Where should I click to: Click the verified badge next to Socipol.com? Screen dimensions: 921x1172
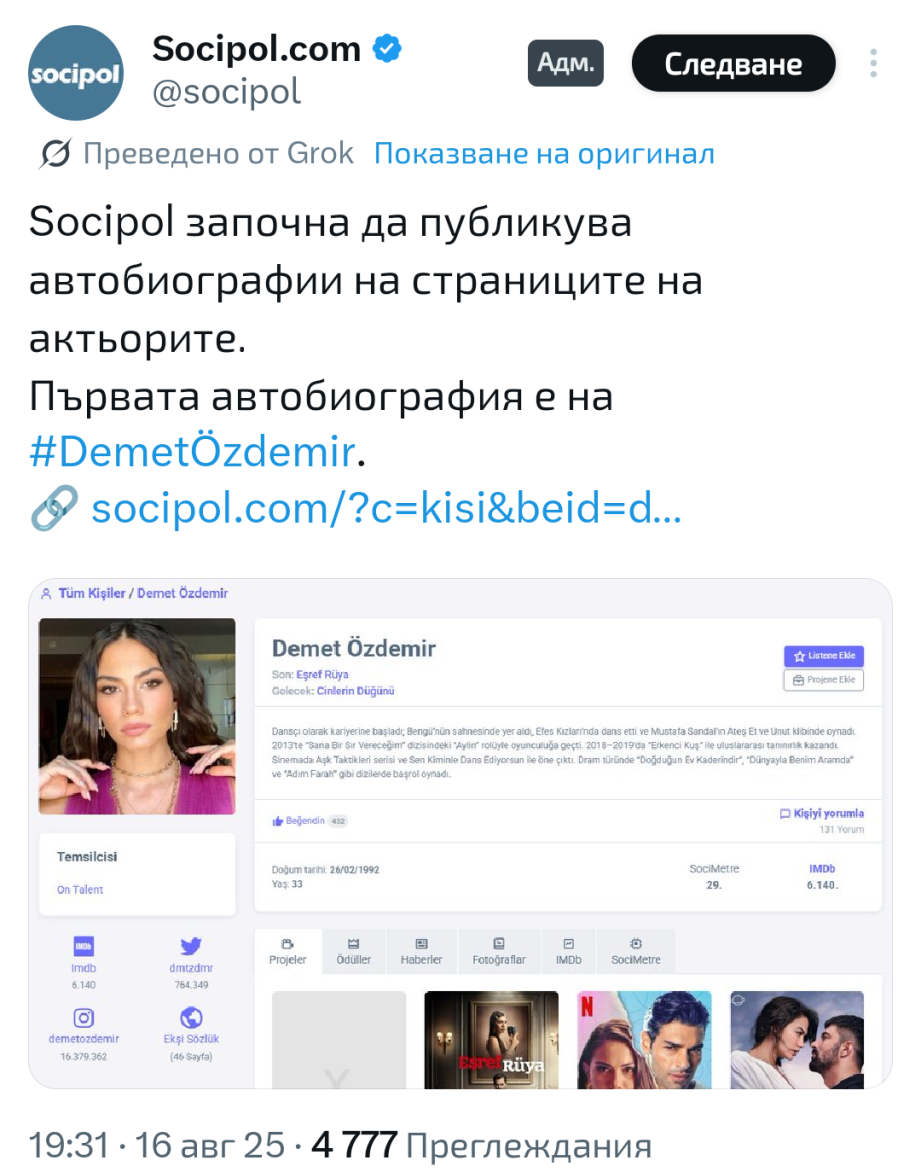[387, 49]
